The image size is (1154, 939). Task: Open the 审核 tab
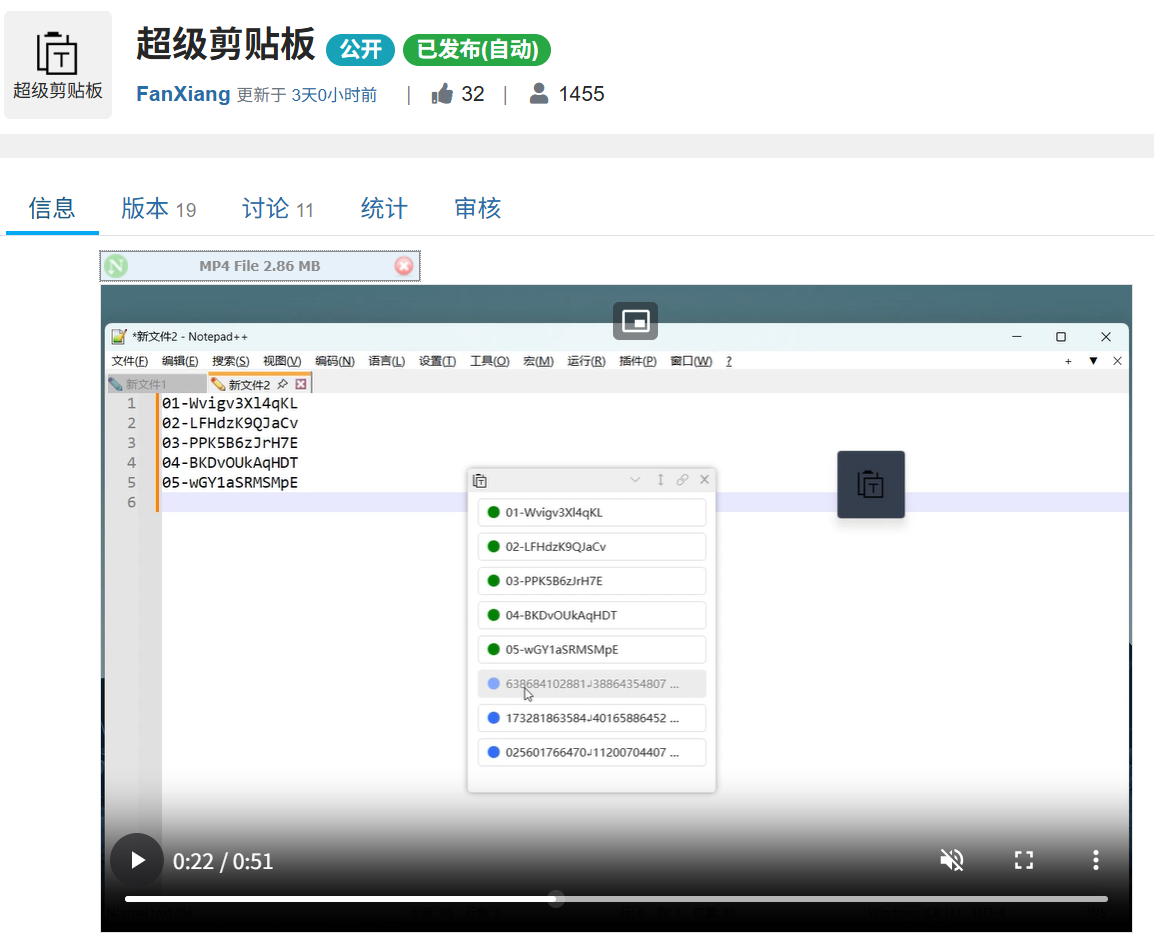tap(478, 208)
